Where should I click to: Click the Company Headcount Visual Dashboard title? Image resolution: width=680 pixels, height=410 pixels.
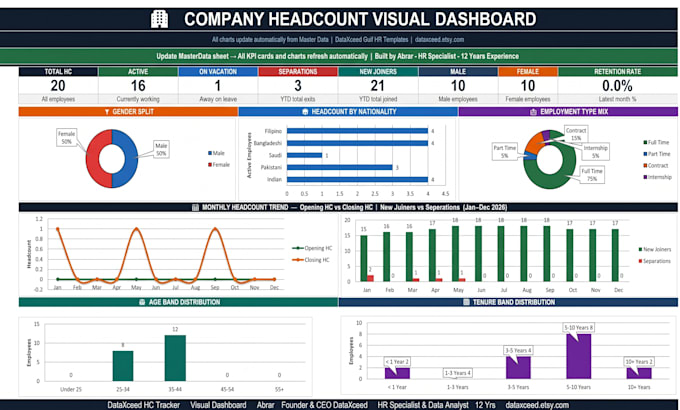[360, 19]
